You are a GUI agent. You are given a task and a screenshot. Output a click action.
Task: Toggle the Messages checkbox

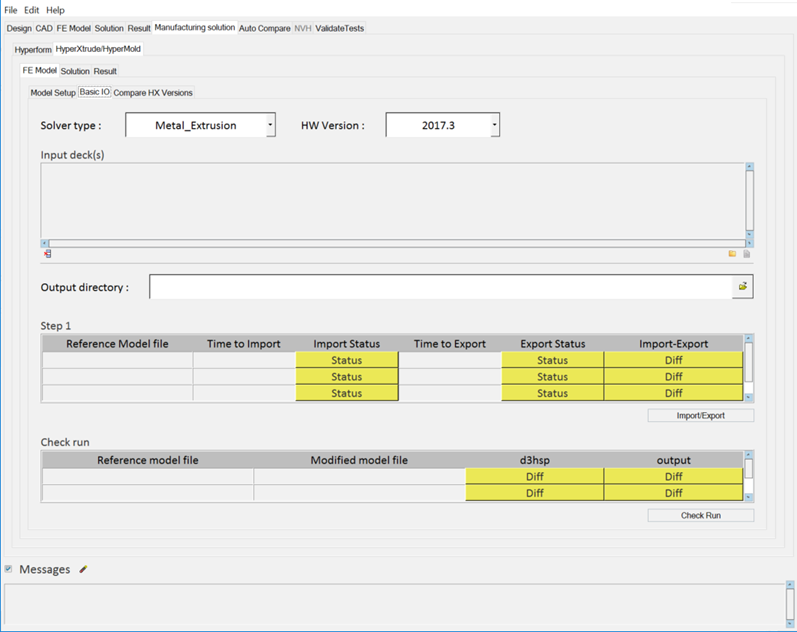pos(9,569)
